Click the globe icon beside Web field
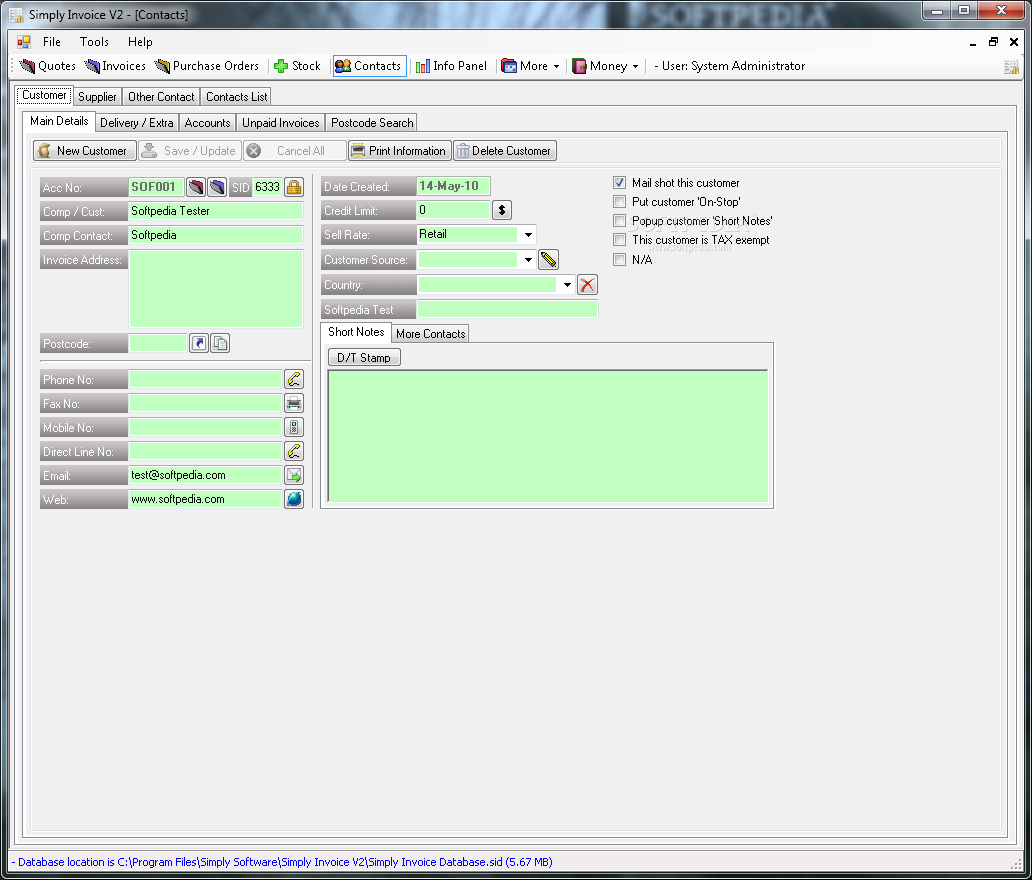 coord(294,499)
